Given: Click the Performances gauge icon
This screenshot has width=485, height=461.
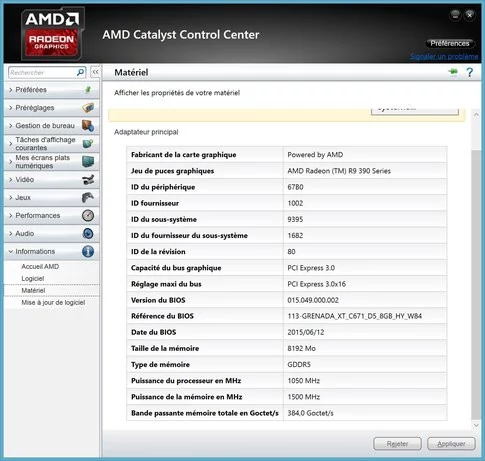Looking at the screenshot, I should pyautogui.click(x=88, y=215).
